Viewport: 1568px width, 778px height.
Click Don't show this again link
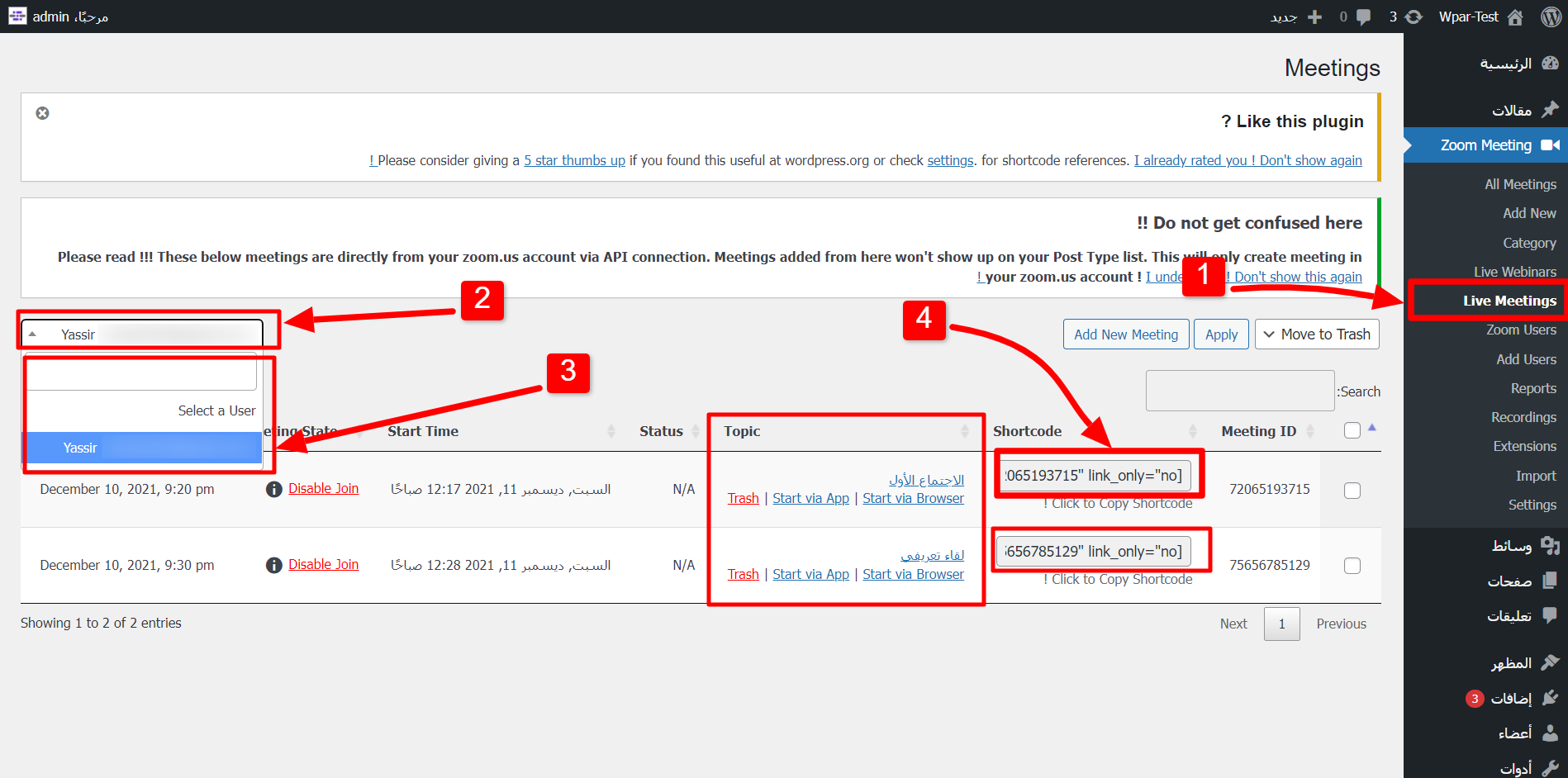pos(1298,277)
